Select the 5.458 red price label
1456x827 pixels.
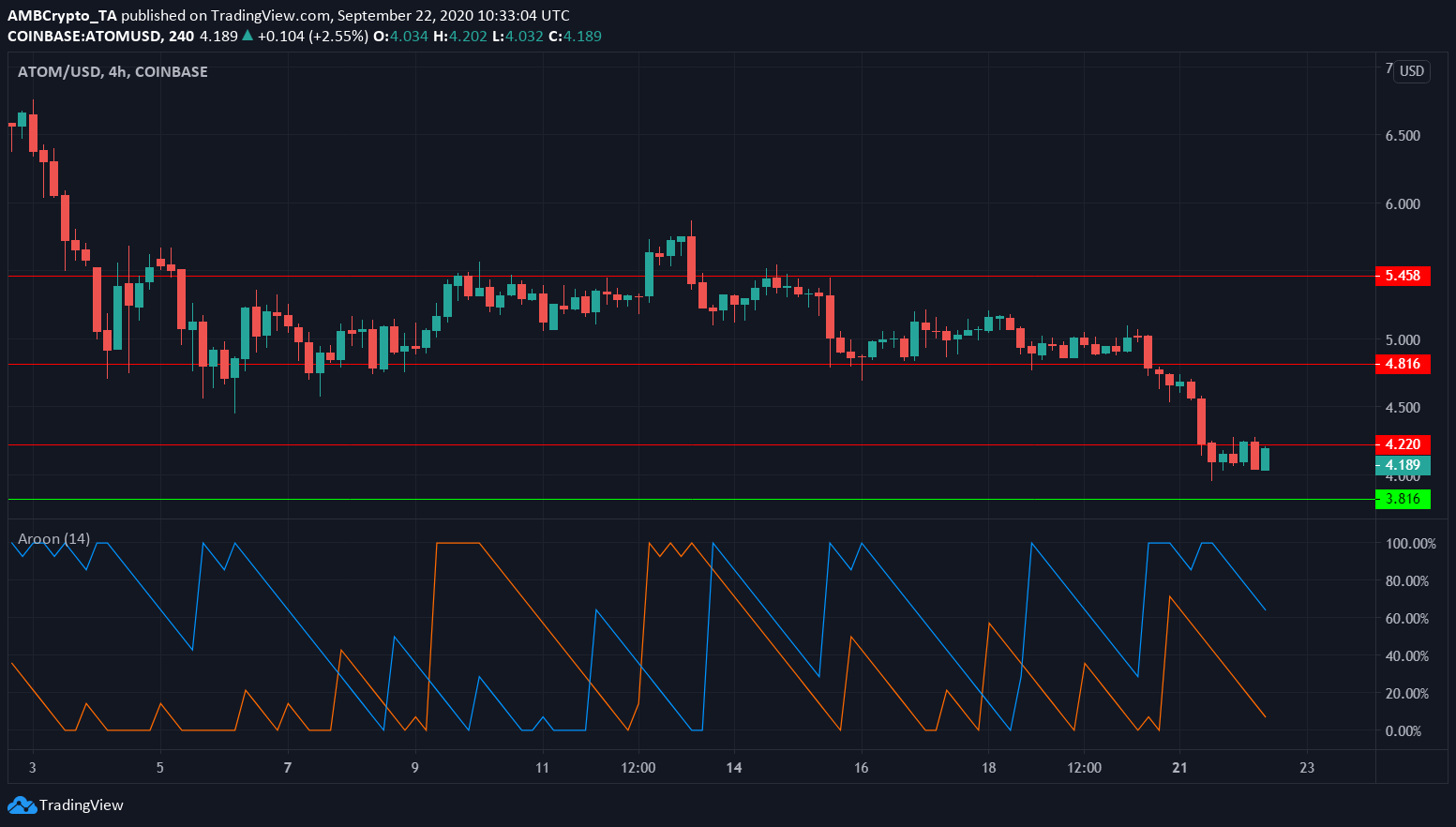click(1403, 276)
